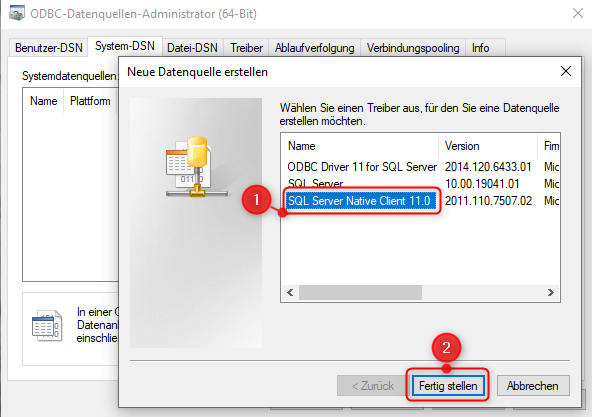
Task: Switch to the Benutzer-DSN tab
Action: [x=48, y=48]
